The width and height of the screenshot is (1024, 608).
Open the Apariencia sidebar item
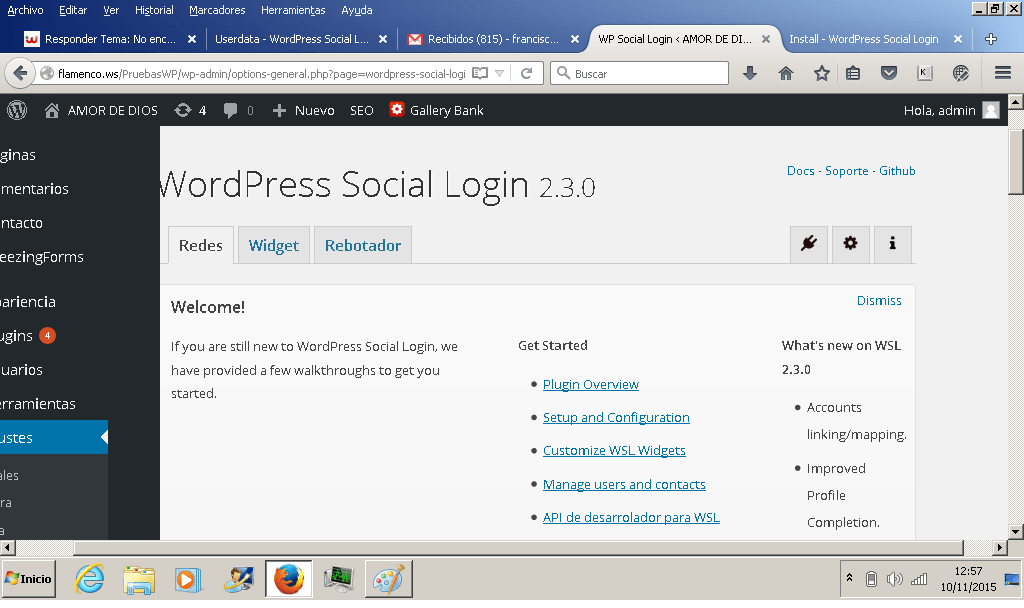pos(27,302)
